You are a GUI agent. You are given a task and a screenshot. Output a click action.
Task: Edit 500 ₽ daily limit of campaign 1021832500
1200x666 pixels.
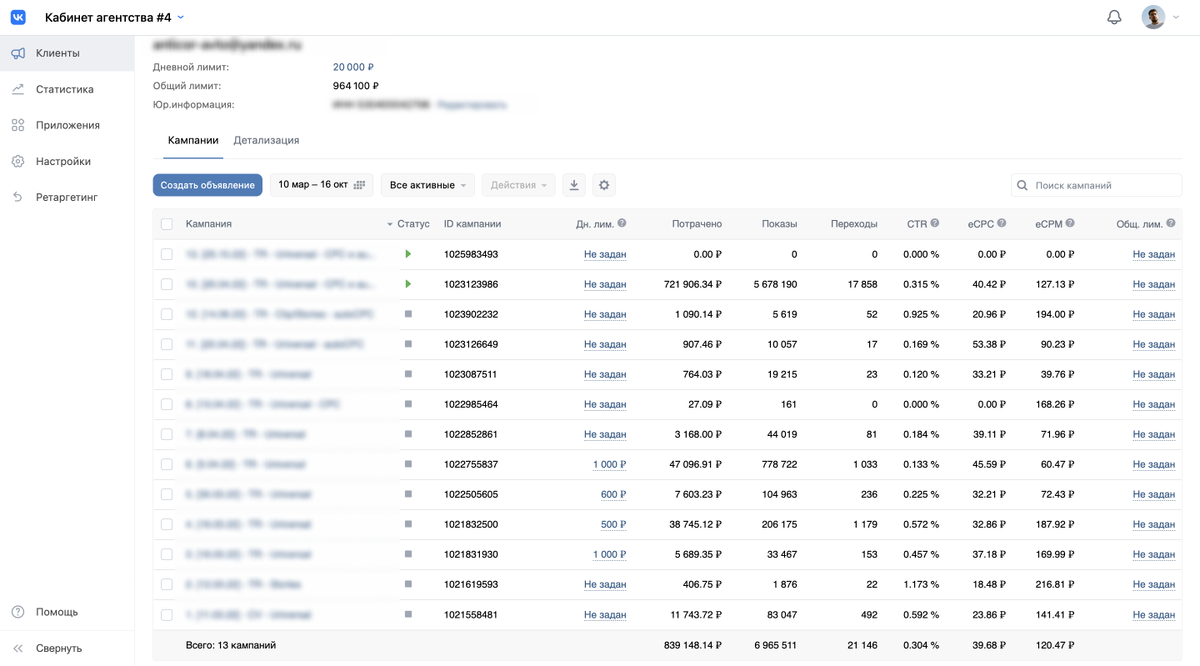(x=614, y=524)
